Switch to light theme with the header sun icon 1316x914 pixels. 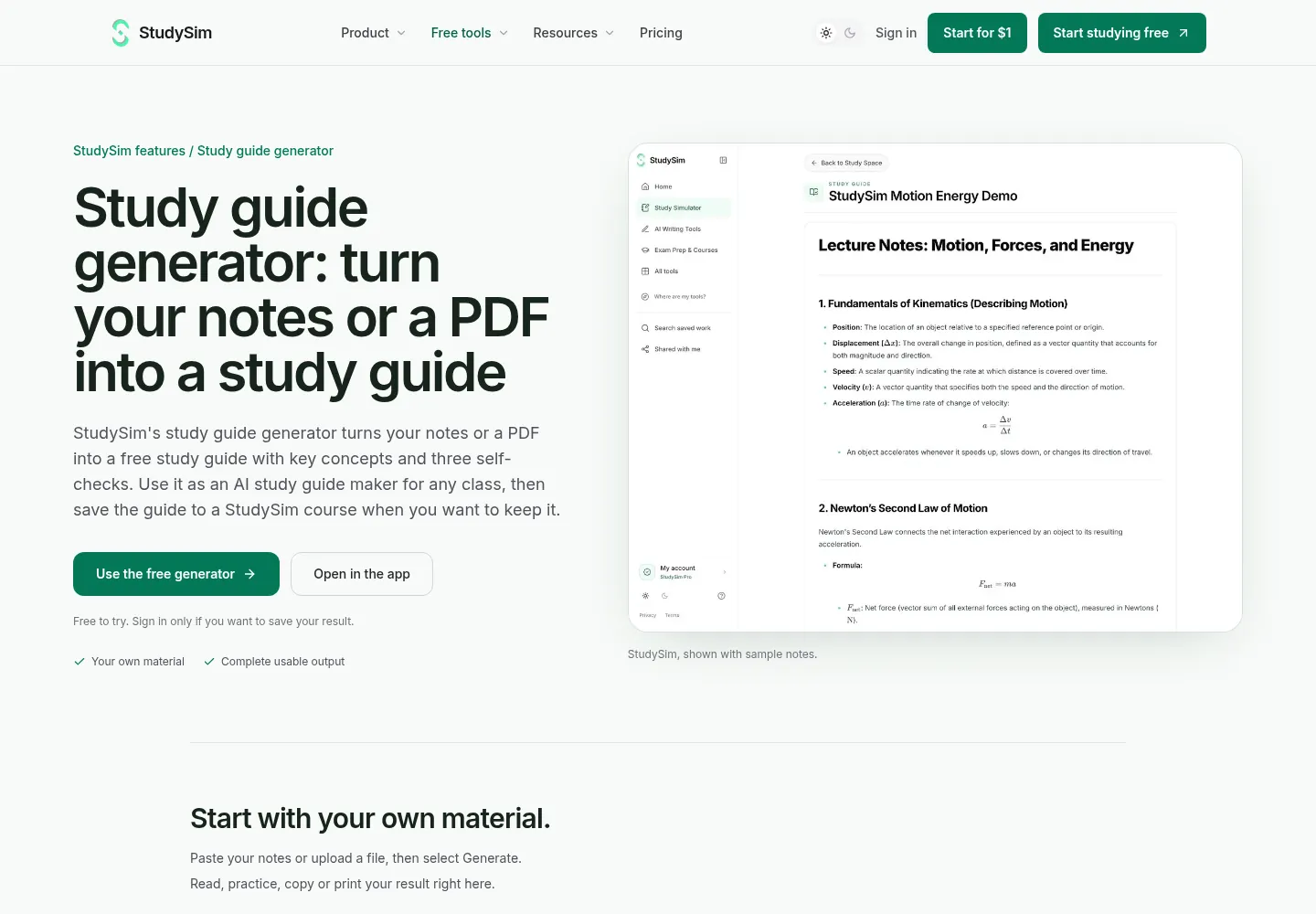click(826, 33)
